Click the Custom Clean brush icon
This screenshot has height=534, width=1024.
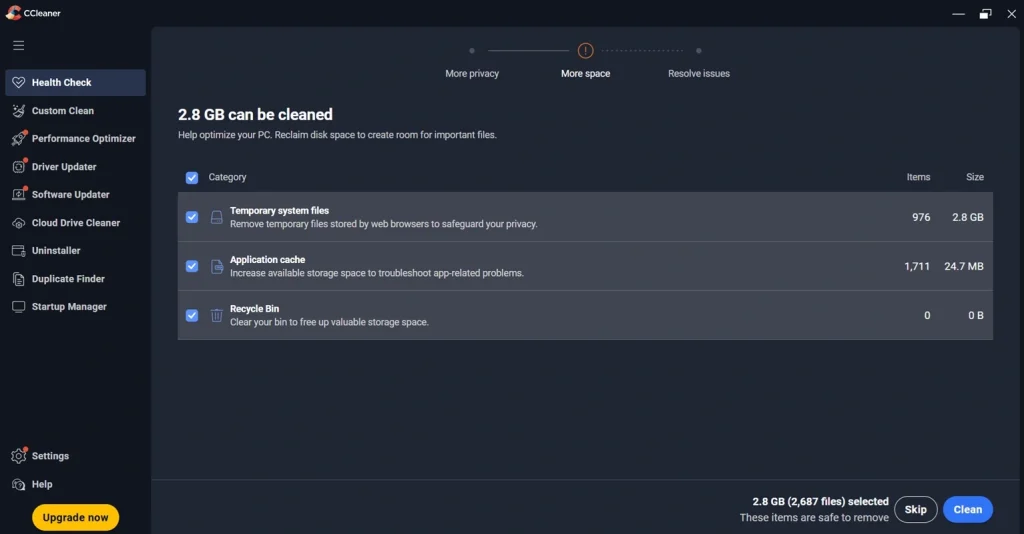pyautogui.click(x=18, y=111)
